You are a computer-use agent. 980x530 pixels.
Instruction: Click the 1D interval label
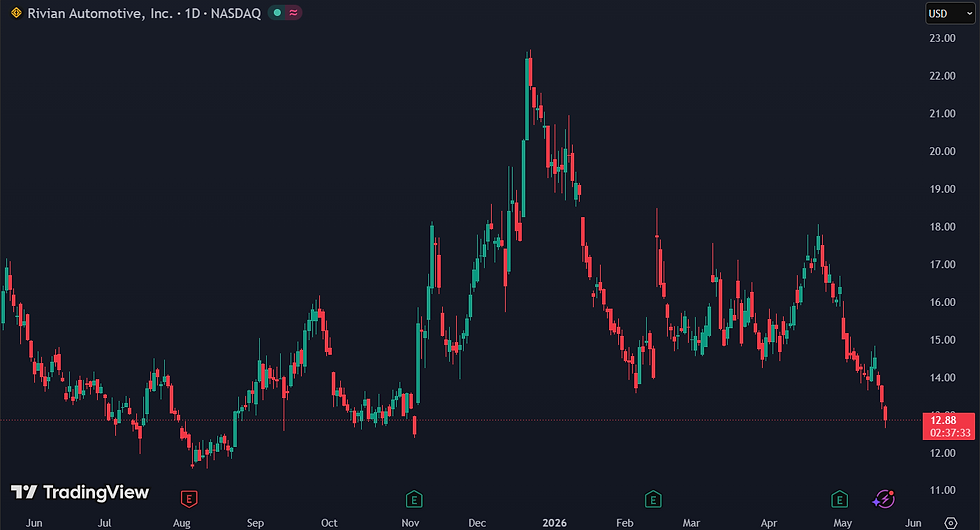coord(192,13)
